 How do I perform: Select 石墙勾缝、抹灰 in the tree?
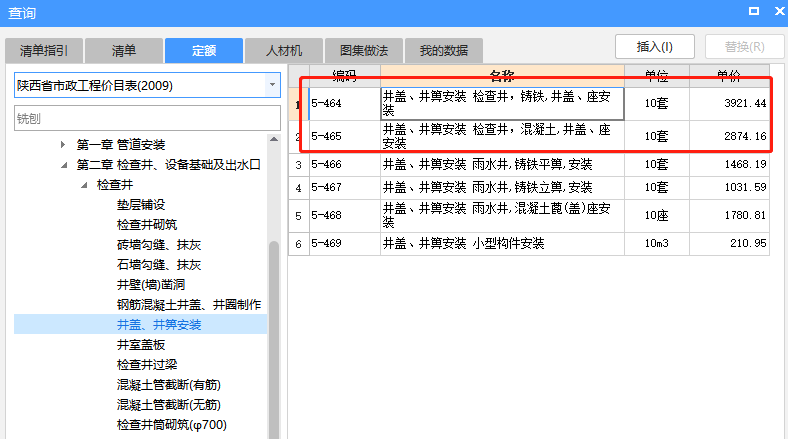(x=159, y=265)
